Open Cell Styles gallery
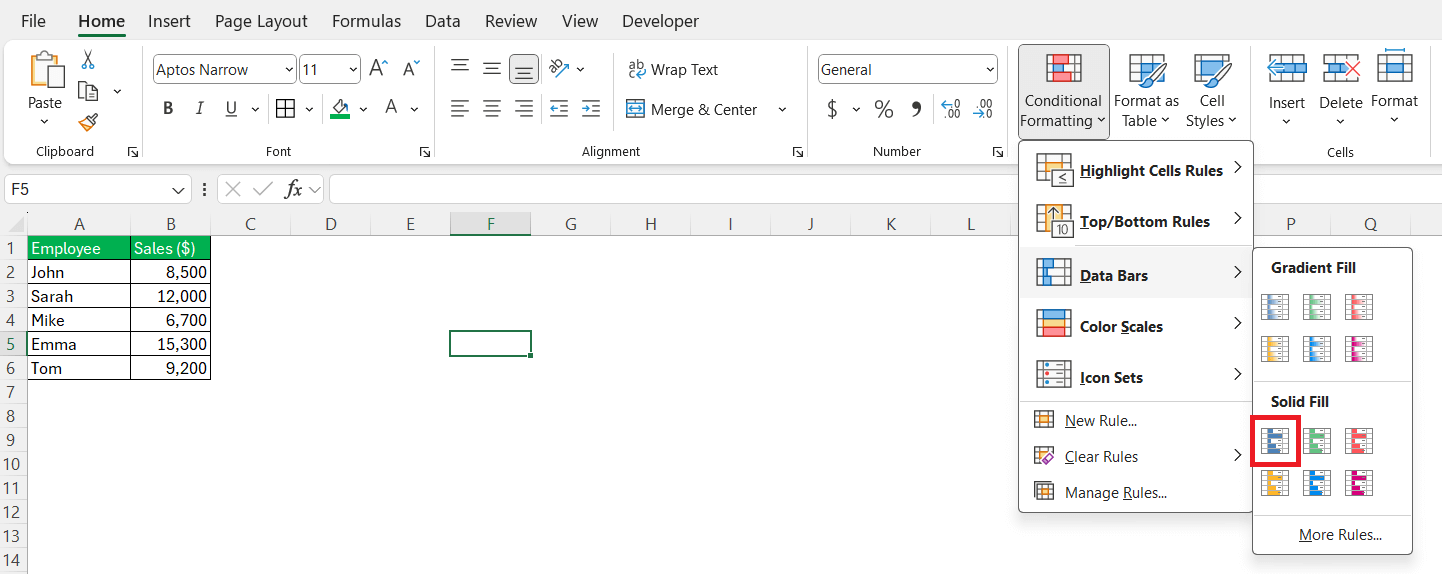Screen dimensions: 1442x574 1211,91
